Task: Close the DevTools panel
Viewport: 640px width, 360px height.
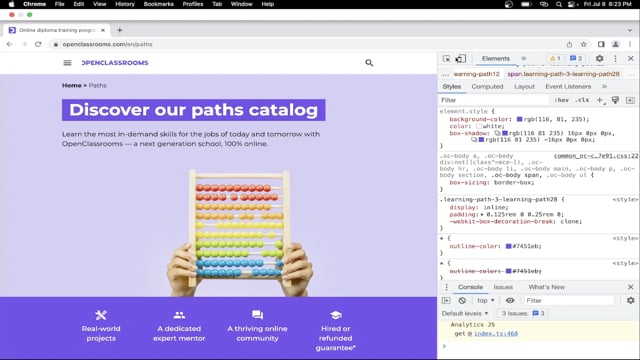Action: pos(631,58)
